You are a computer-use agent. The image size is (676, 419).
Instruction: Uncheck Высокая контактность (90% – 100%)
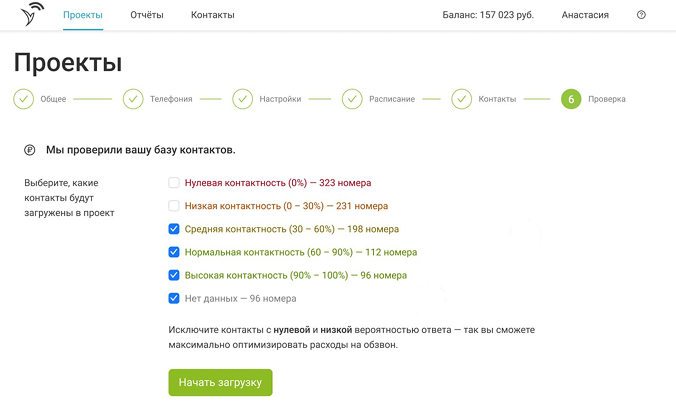coord(174,275)
